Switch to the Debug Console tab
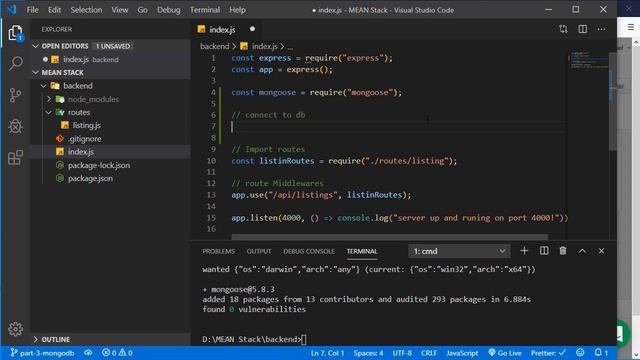Image resolution: width=640 pixels, height=360 pixels. click(309, 251)
